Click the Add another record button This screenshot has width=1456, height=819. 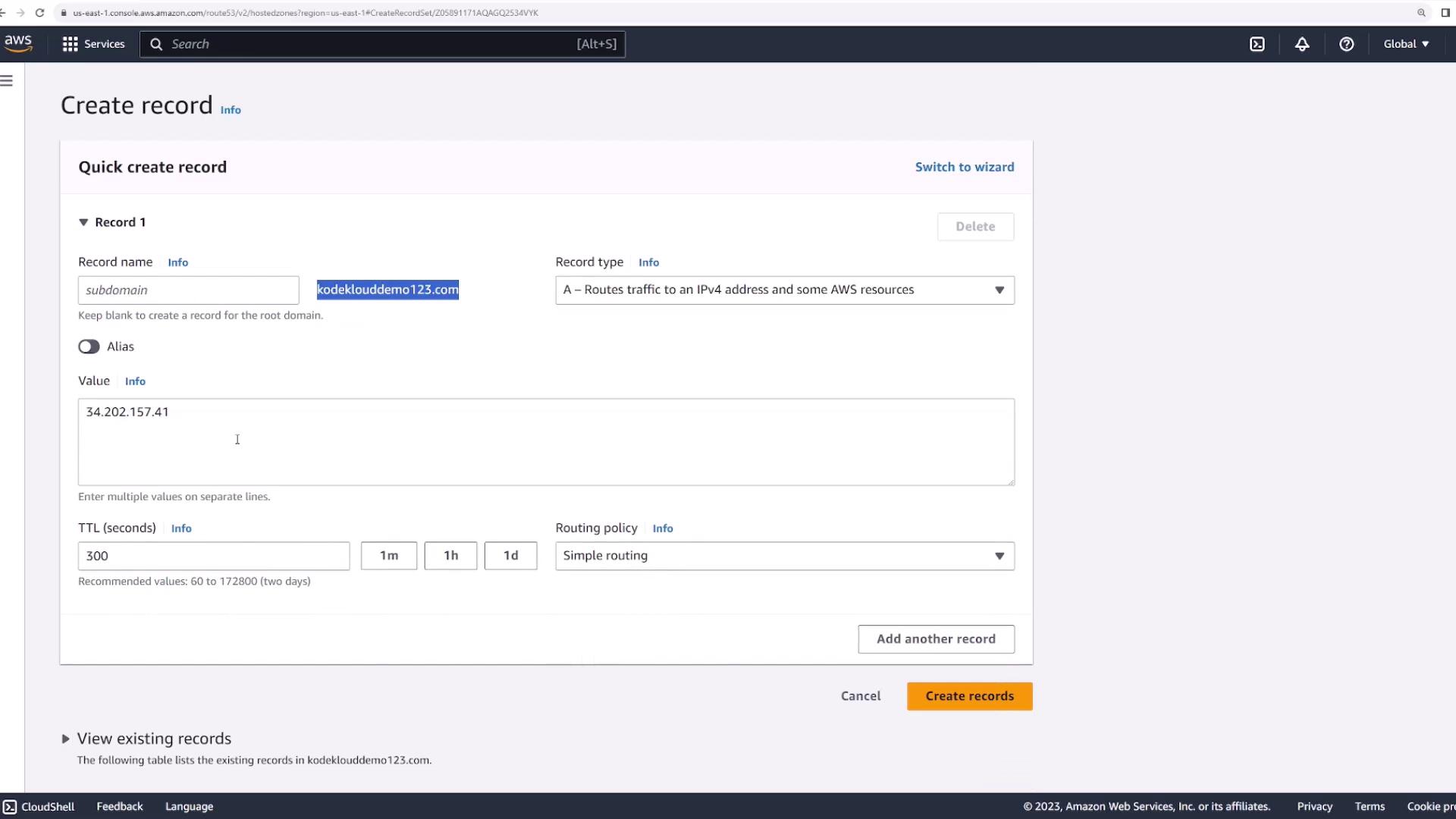(x=935, y=639)
